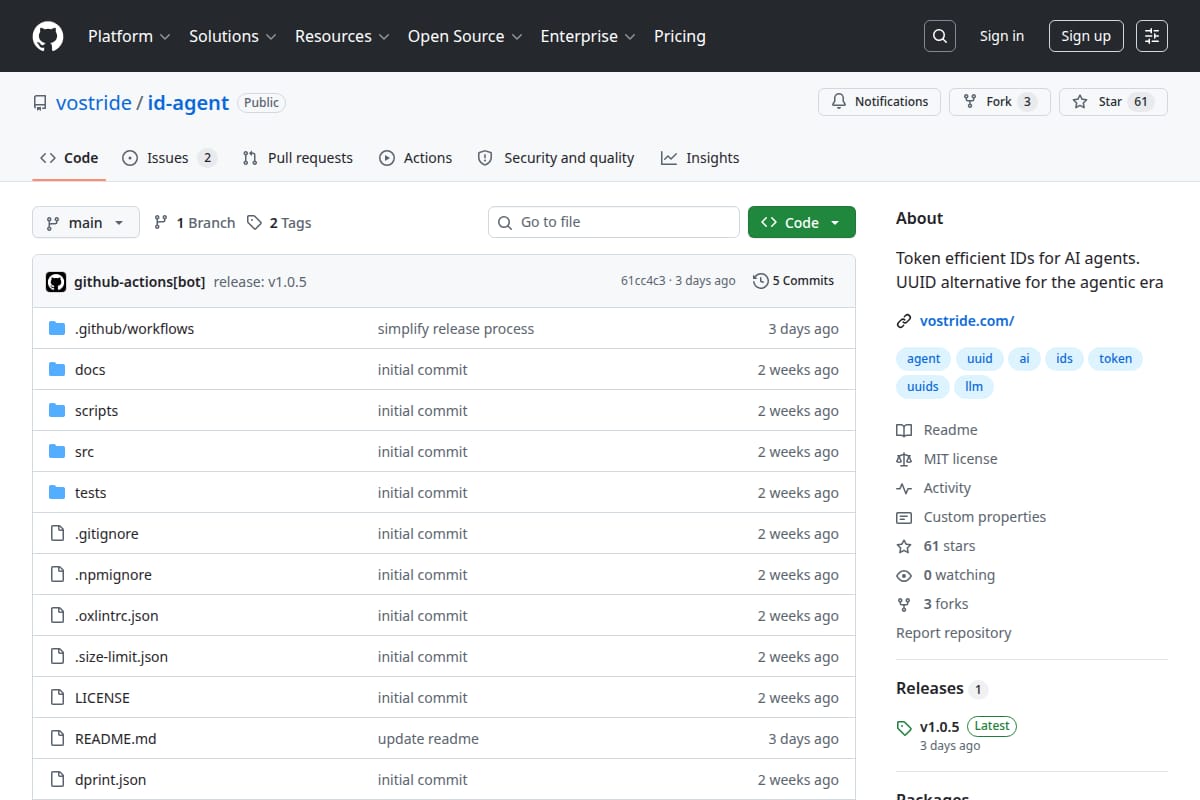Click the GitHub logo icon
The image size is (1200, 800).
48,36
